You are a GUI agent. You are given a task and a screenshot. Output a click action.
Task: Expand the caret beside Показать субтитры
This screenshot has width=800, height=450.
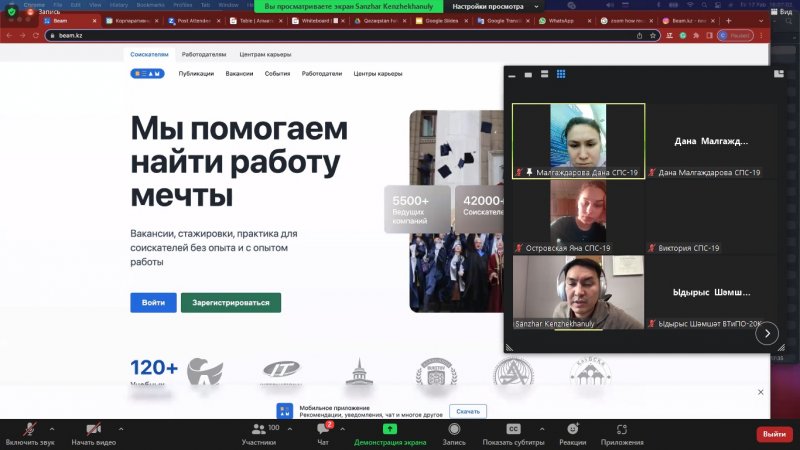542,429
